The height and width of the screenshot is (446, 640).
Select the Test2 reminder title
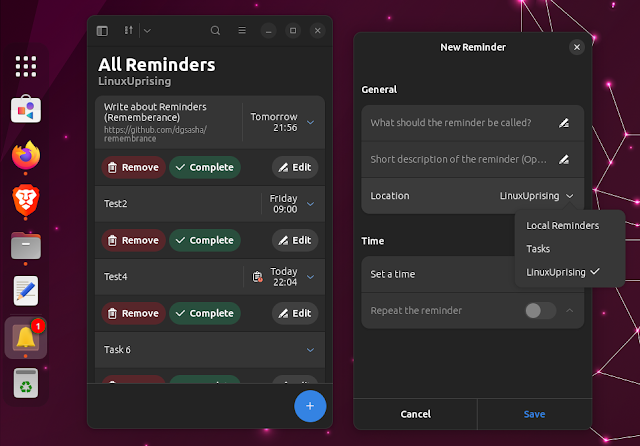(116, 204)
